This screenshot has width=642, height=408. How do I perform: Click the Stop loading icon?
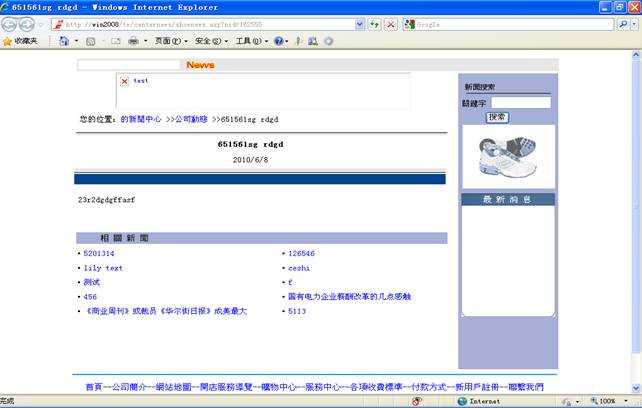tap(390, 24)
